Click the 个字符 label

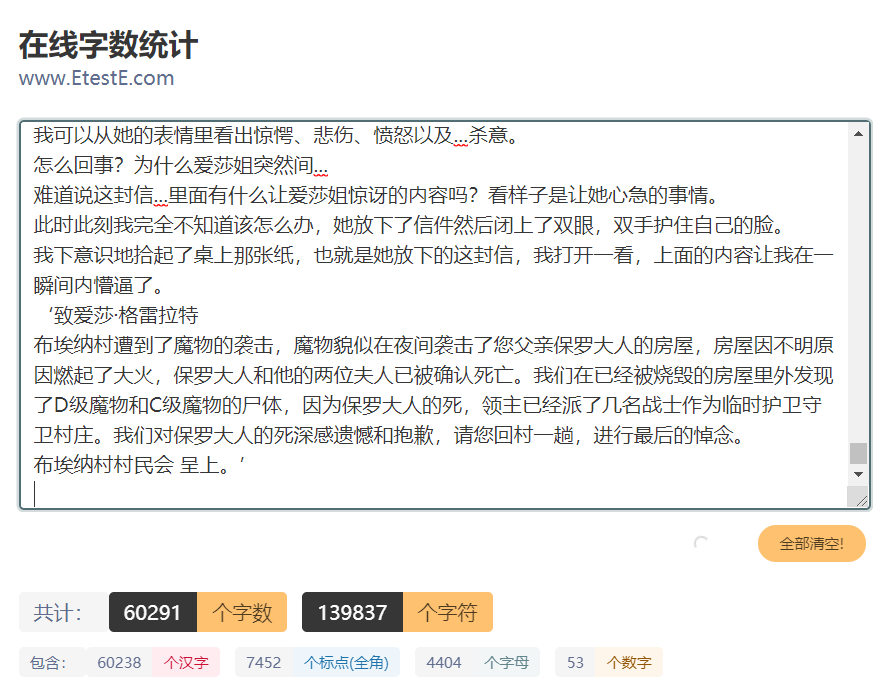[448, 612]
